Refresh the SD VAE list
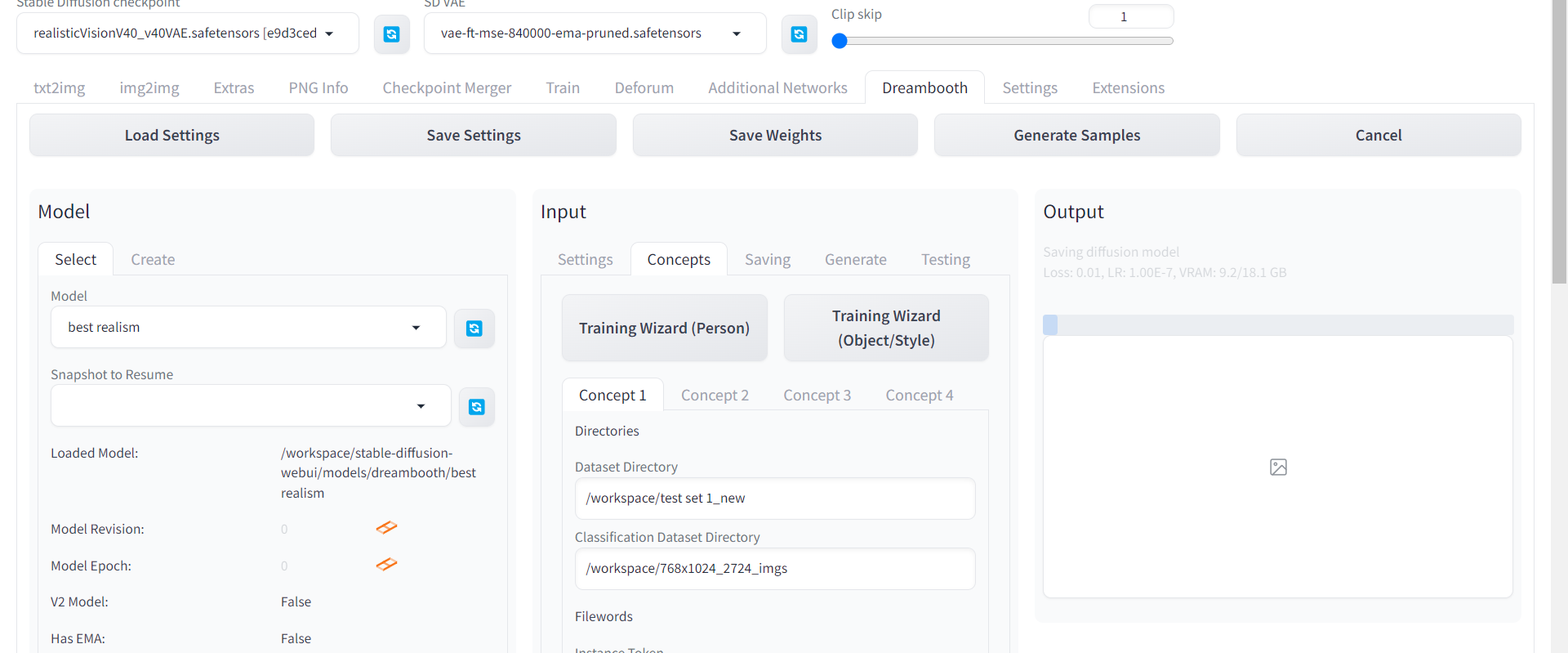The image size is (1568, 653). click(x=799, y=34)
